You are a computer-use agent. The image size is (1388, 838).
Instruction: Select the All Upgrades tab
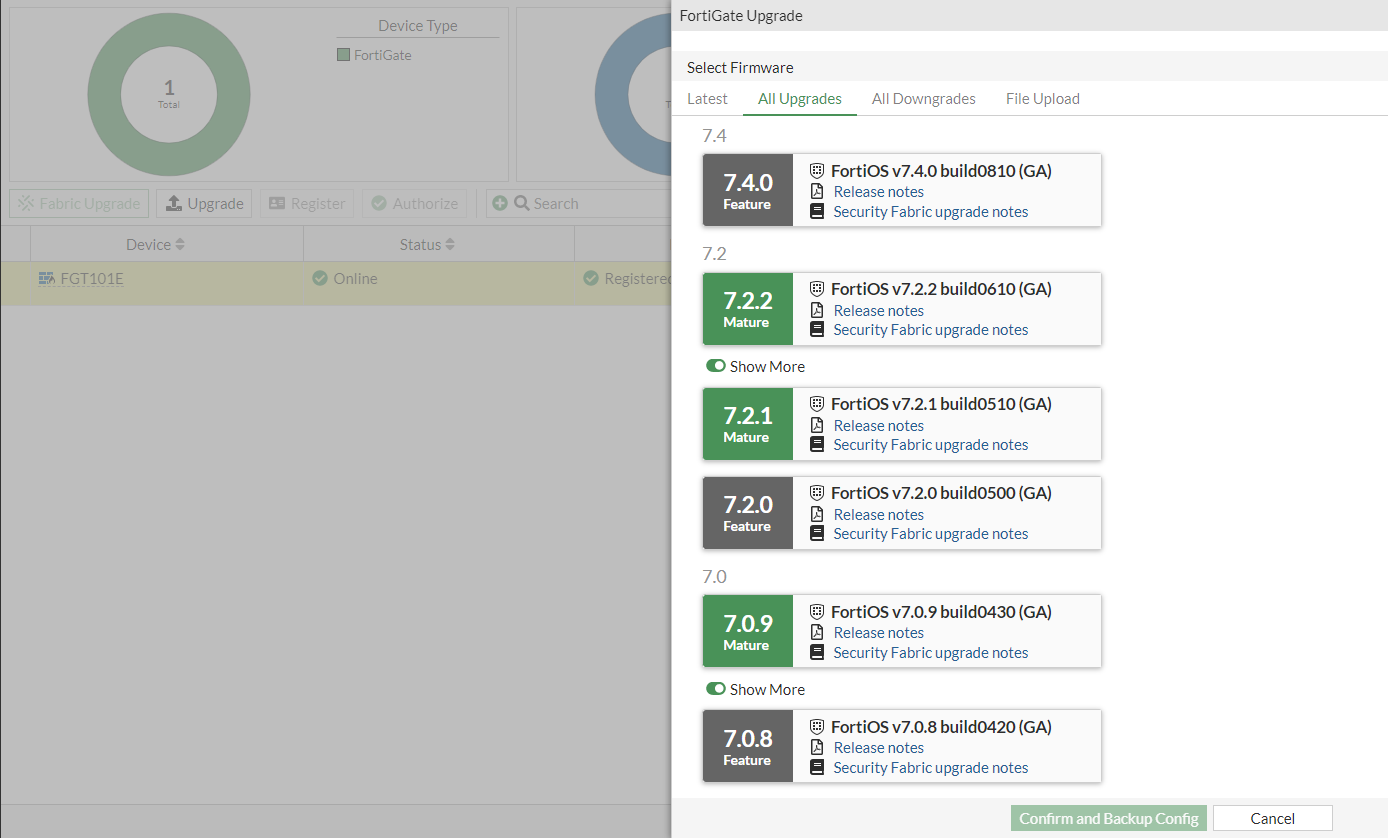(x=800, y=99)
